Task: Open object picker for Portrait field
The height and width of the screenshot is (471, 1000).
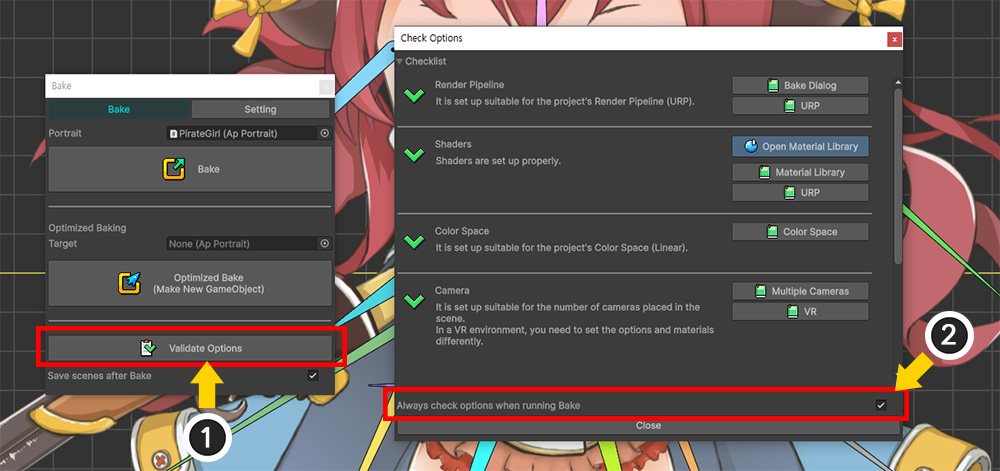Action: click(325, 133)
